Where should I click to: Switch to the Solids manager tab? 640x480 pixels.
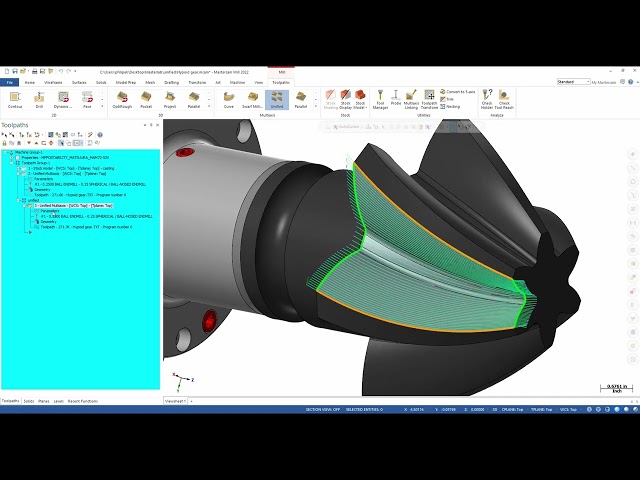click(29, 401)
